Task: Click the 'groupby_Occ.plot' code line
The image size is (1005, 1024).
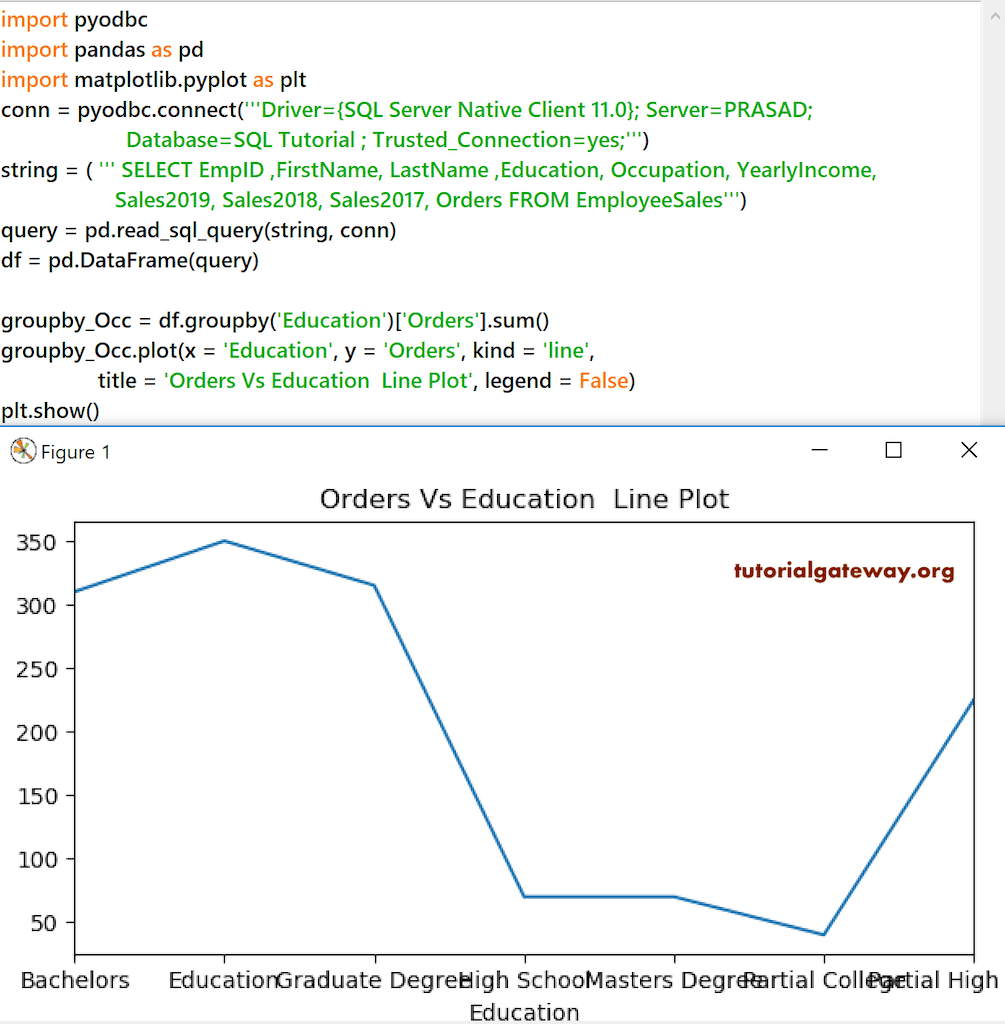Action: [x=298, y=351]
